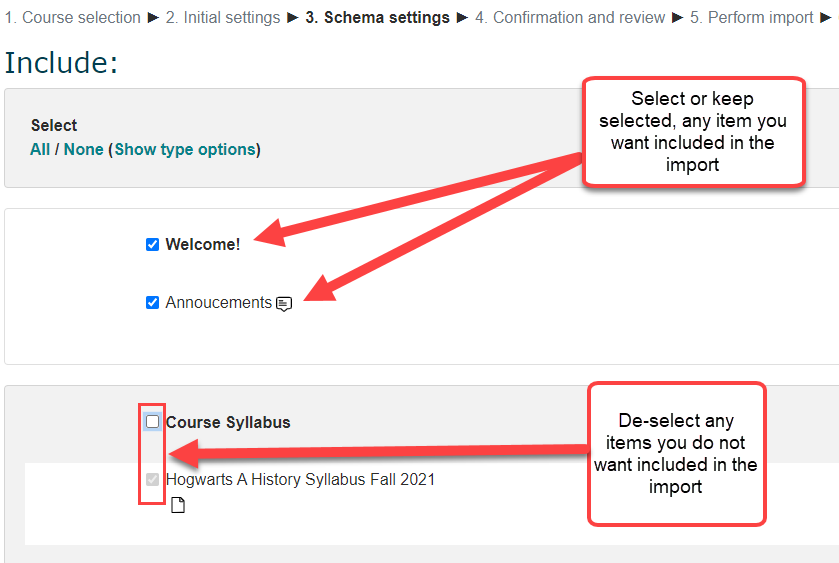839x563 pixels.
Task: Select All items link
Action: pyautogui.click(x=40, y=150)
